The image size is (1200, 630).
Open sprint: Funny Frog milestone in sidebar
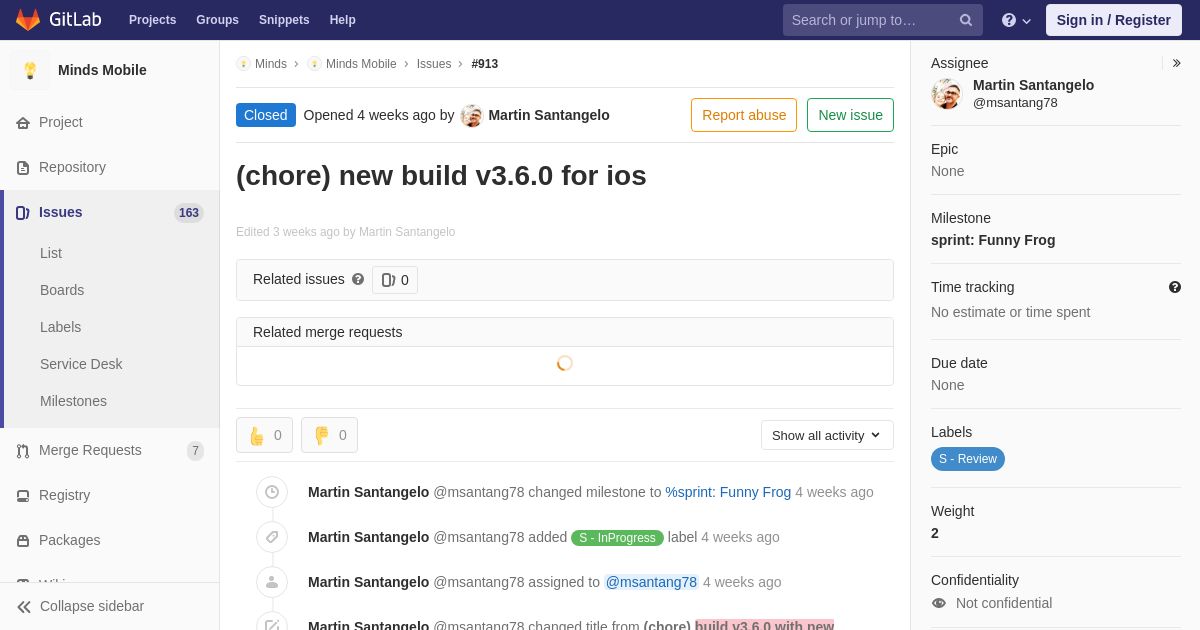click(x=993, y=240)
